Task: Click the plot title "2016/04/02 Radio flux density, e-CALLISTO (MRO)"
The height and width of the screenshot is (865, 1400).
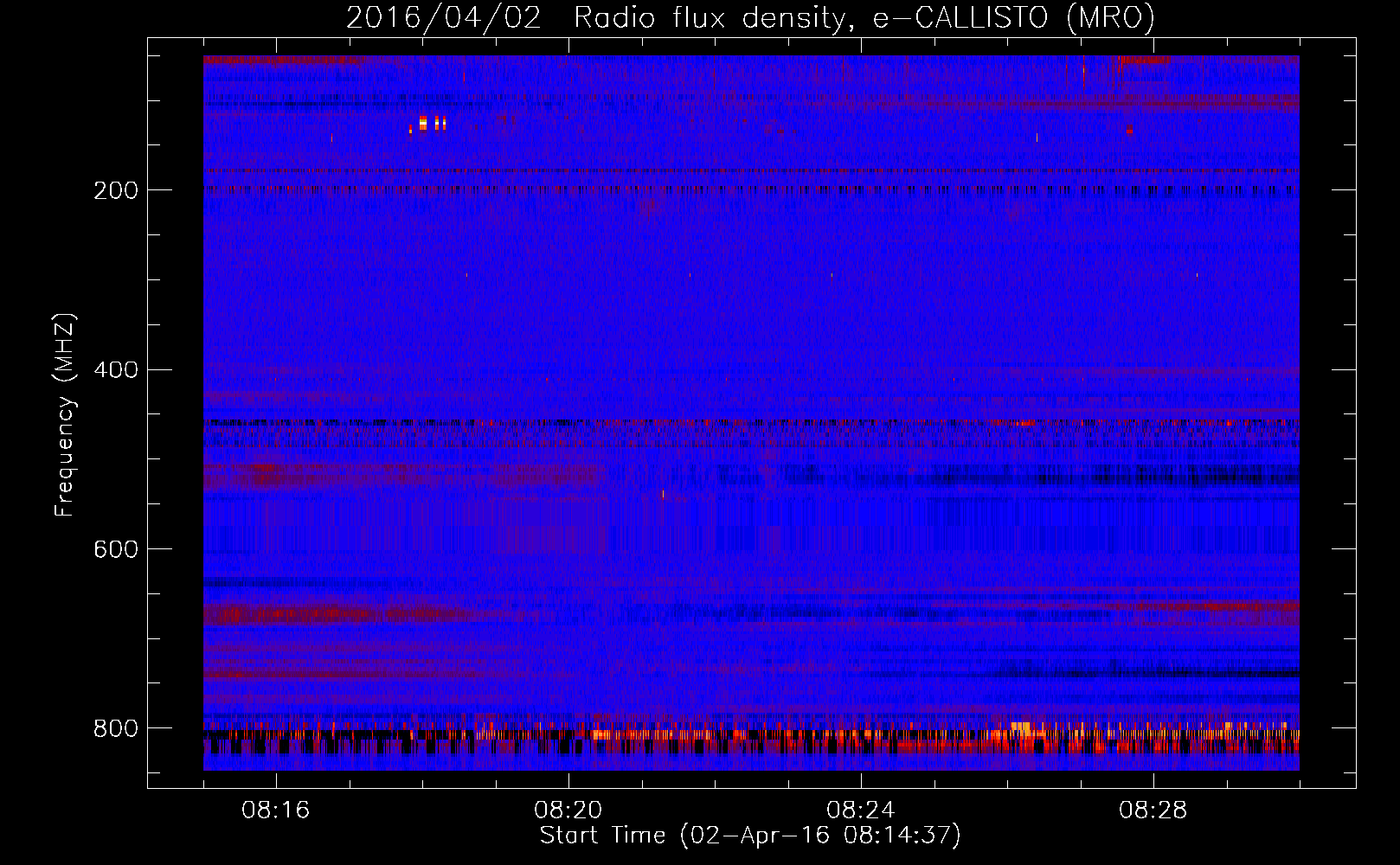Action: tap(750, 18)
